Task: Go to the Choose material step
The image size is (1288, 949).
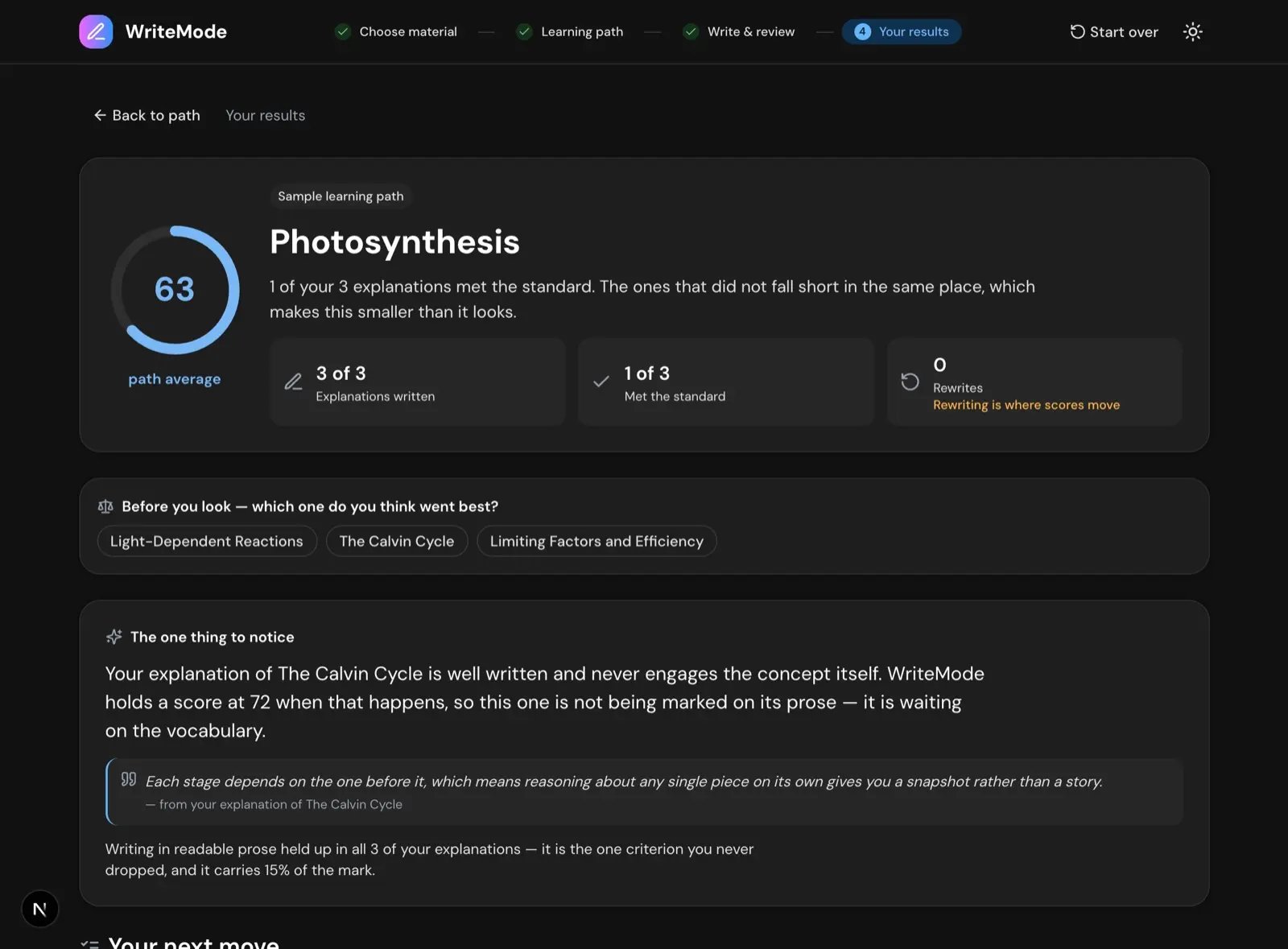Action: click(x=396, y=31)
